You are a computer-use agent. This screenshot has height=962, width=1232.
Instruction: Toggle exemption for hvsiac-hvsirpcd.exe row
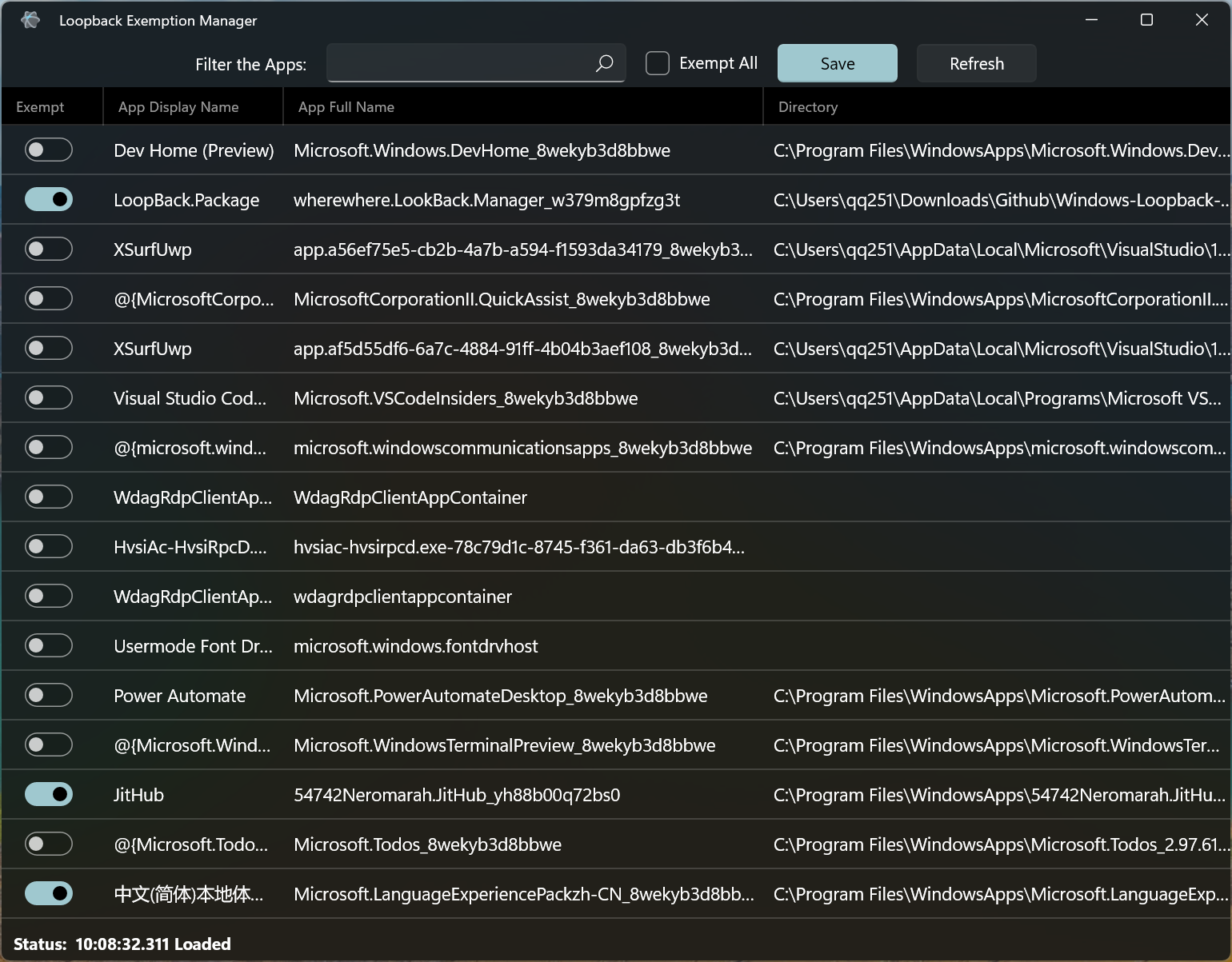[49, 546]
